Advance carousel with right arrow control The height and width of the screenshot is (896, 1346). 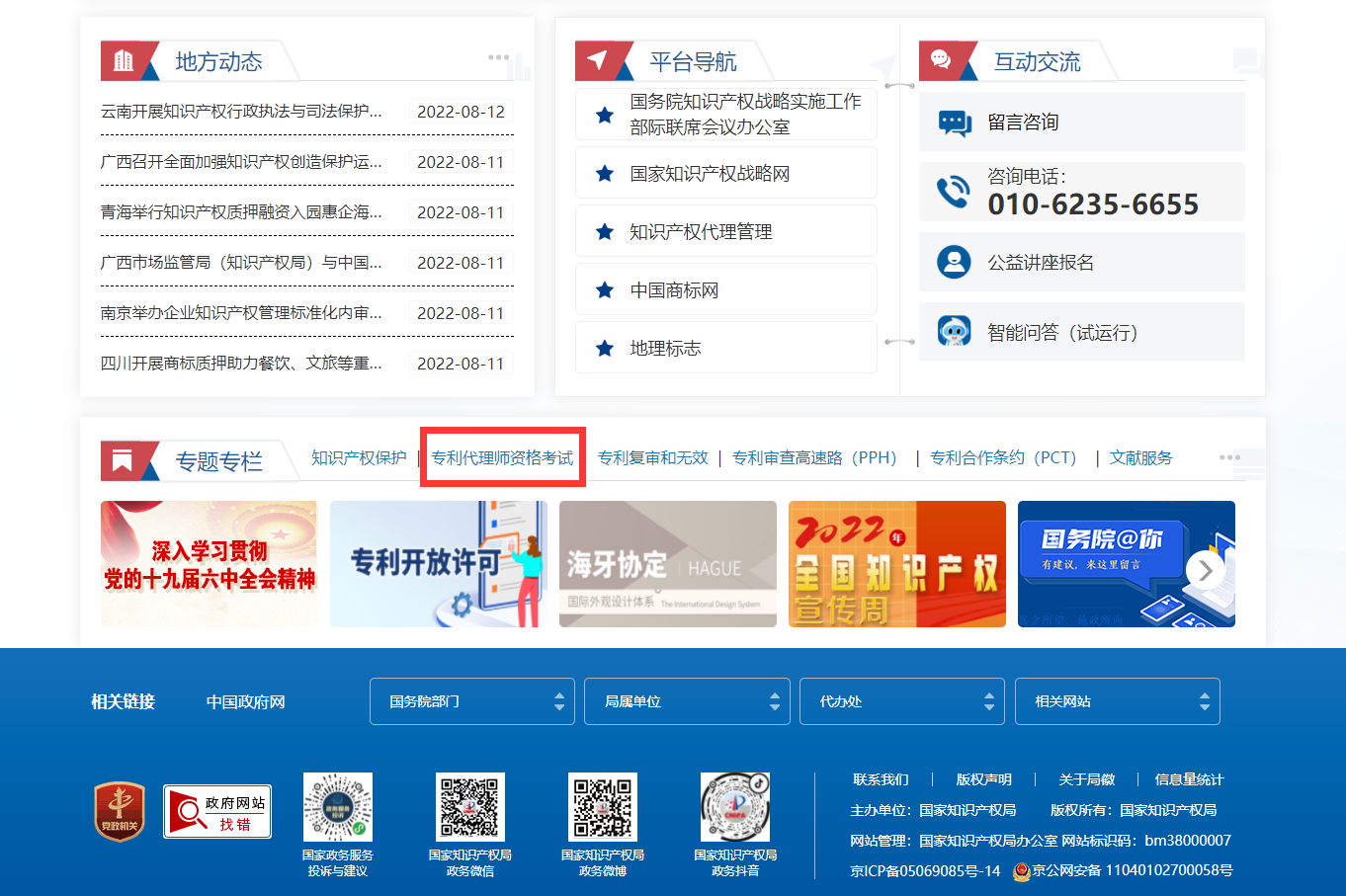1206,570
